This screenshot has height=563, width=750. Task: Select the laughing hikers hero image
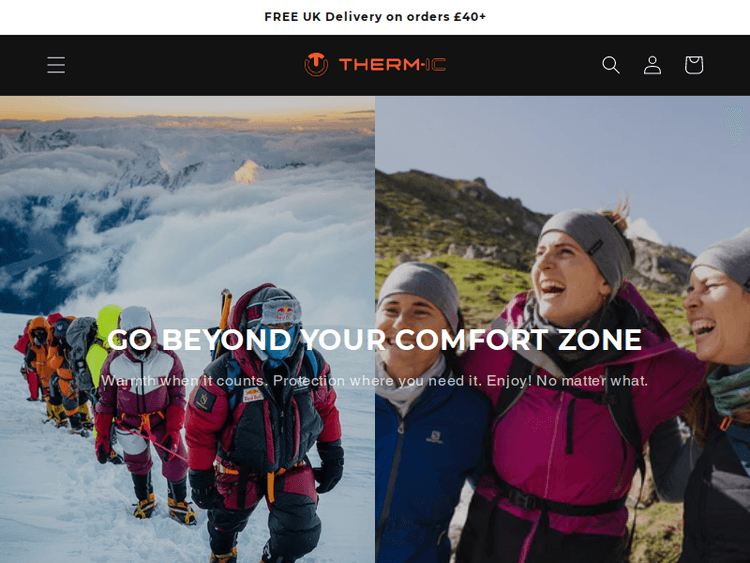562,329
